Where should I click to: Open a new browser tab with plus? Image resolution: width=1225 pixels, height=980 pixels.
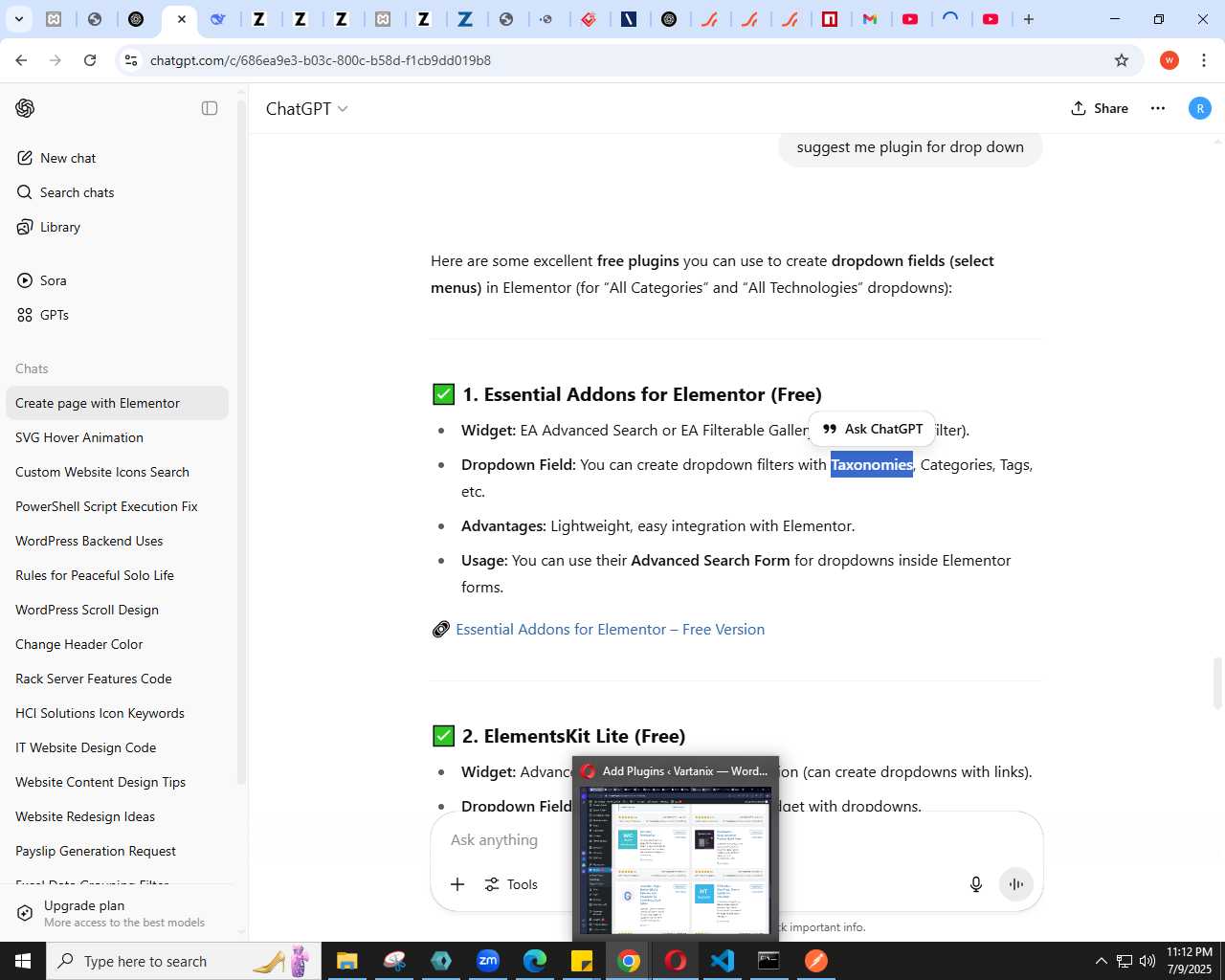click(x=1029, y=19)
